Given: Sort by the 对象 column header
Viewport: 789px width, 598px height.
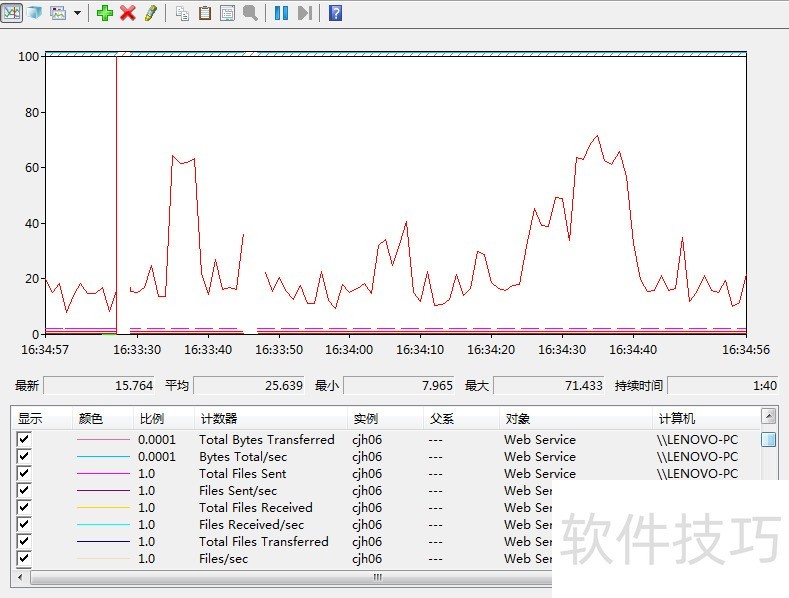Looking at the screenshot, I should tap(576, 418).
